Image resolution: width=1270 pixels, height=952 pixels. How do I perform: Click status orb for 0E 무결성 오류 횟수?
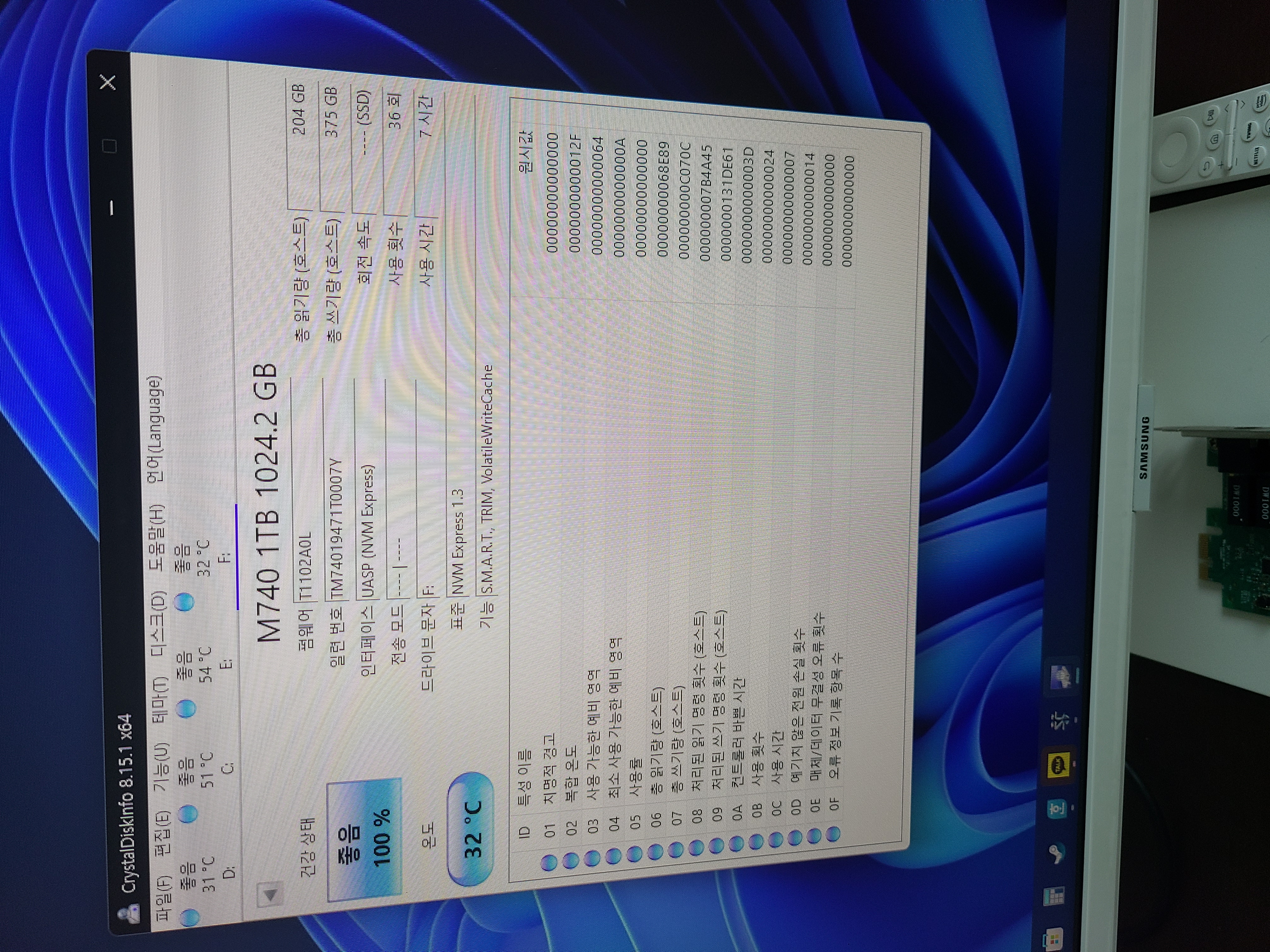point(814,836)
